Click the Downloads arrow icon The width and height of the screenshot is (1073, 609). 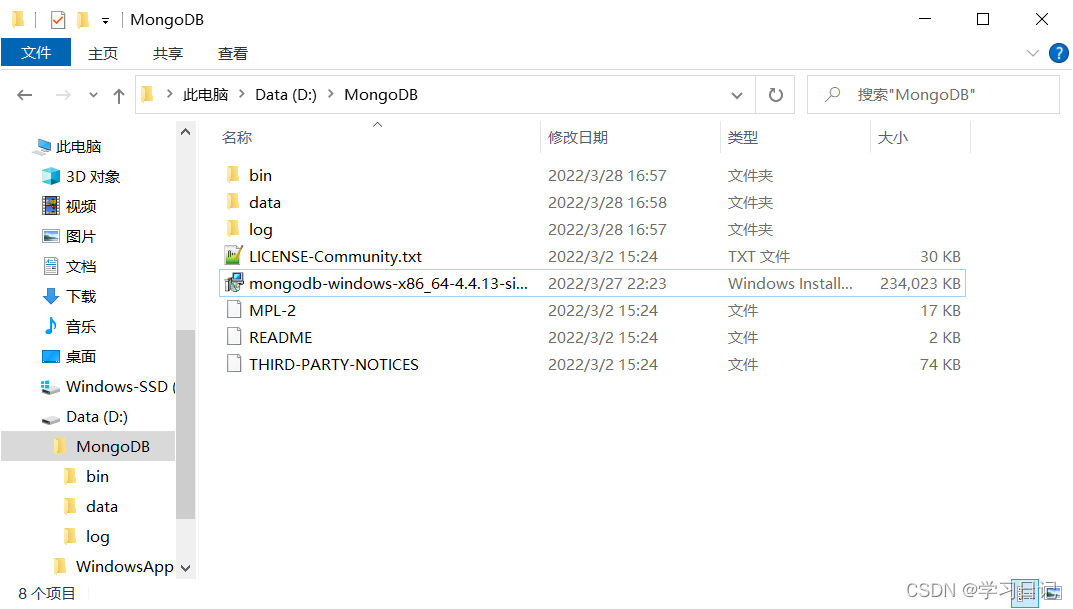pos(51,296)
